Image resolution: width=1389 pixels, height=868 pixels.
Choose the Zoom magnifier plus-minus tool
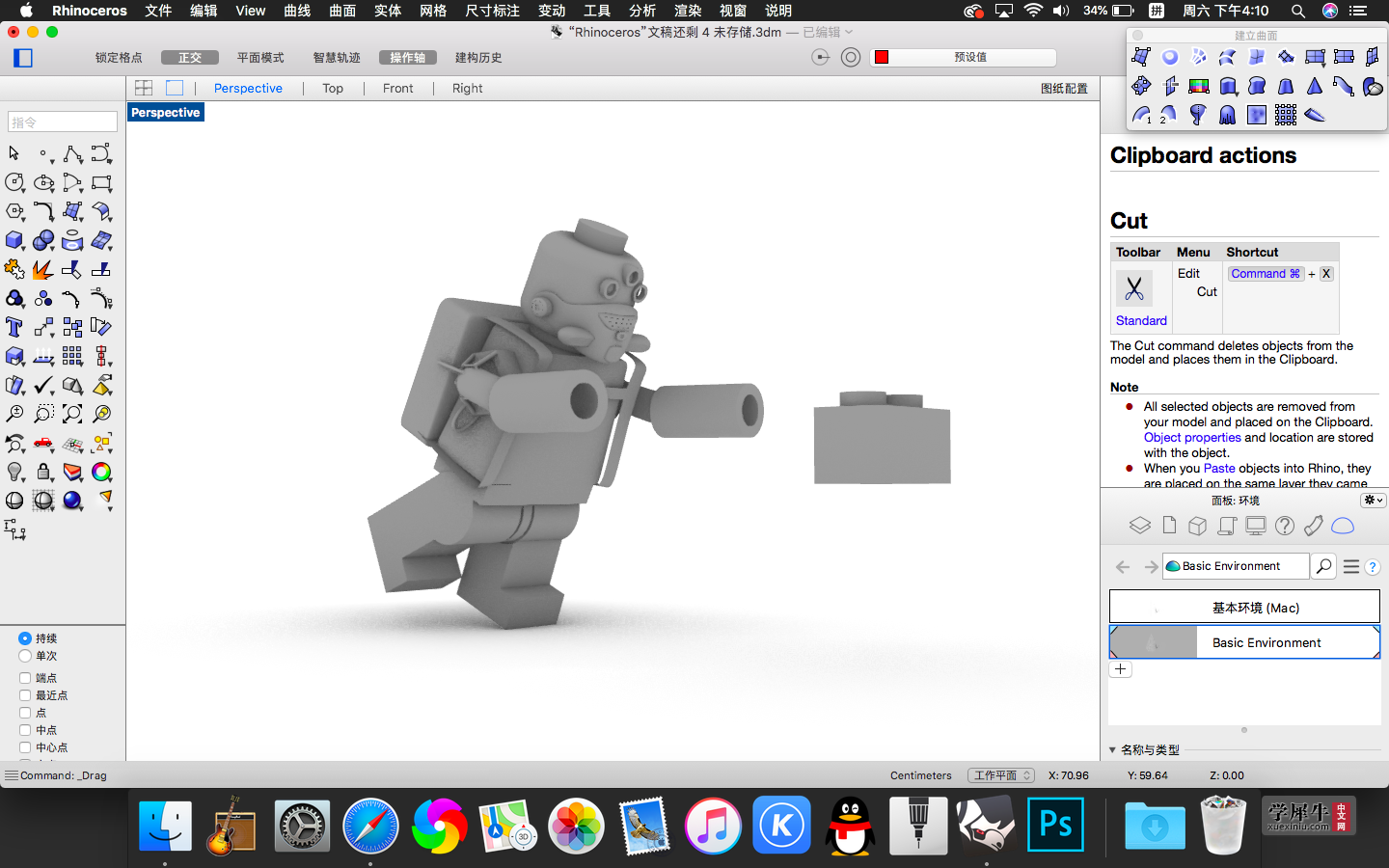pos(14,414)
